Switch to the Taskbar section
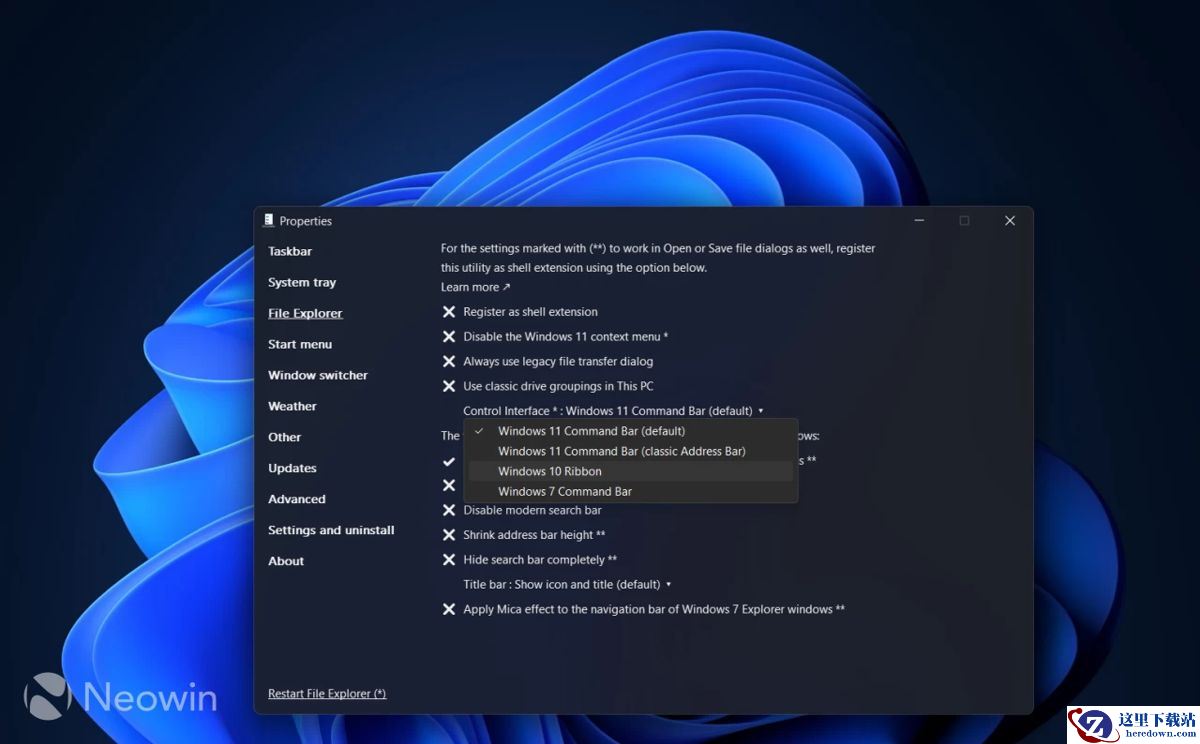The width and height of the screenshot is (1200, 744). (290, 251)
